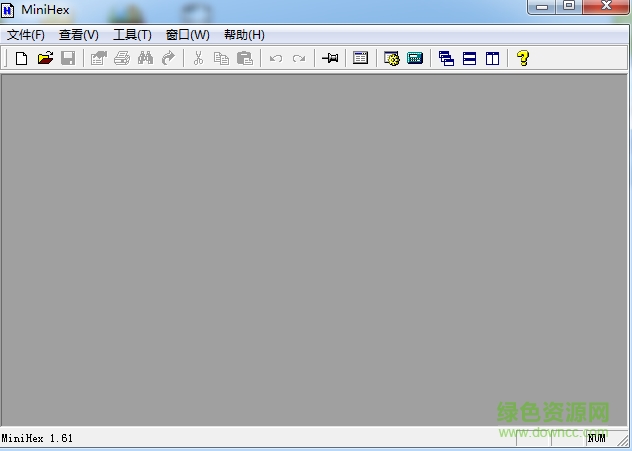Image resolution: width=632 pixels, height=451 pixels.
Task: Click the Paste clipboard icon
Action: coord(245,59)
